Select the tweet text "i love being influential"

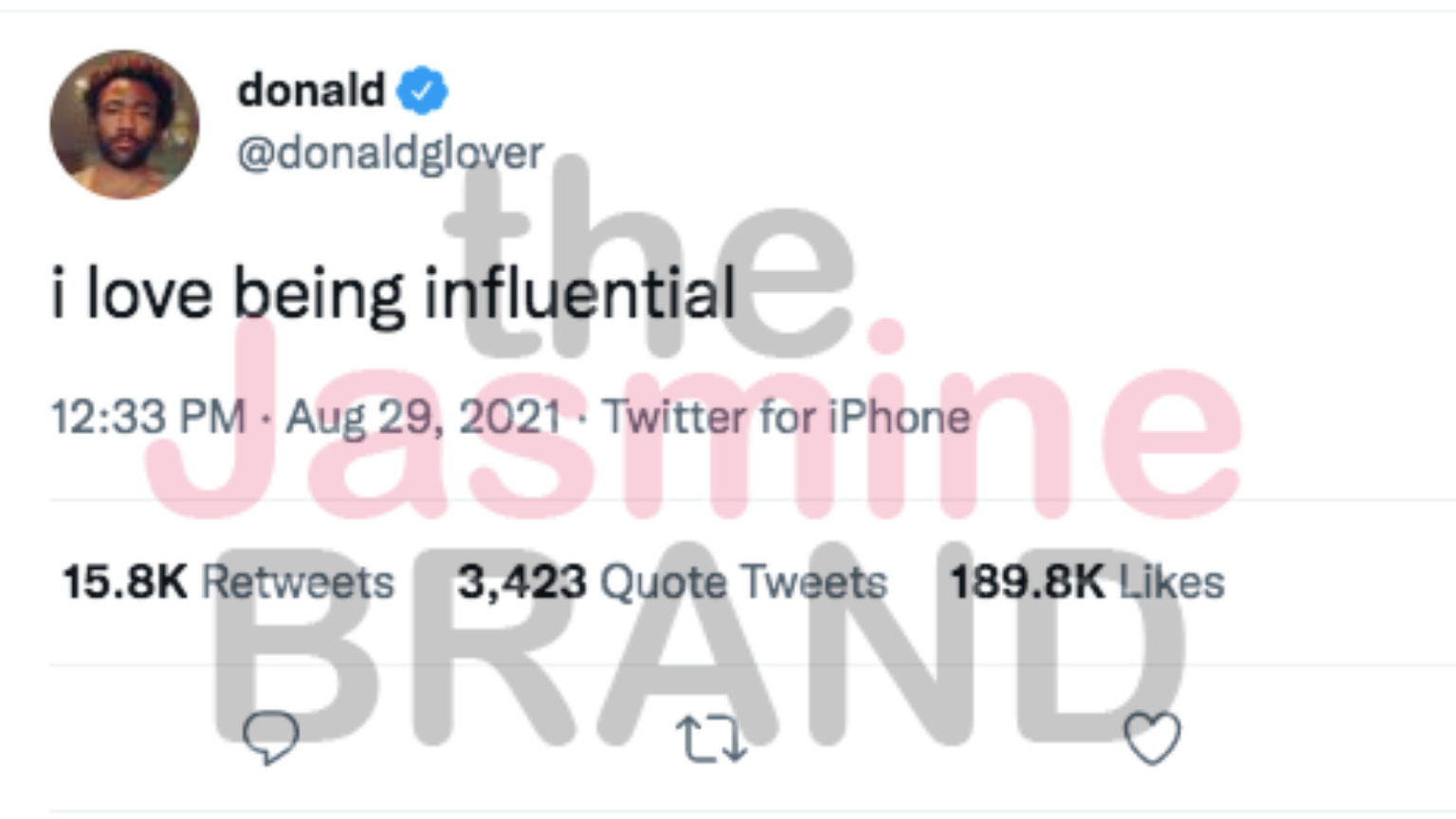[392, 294]
